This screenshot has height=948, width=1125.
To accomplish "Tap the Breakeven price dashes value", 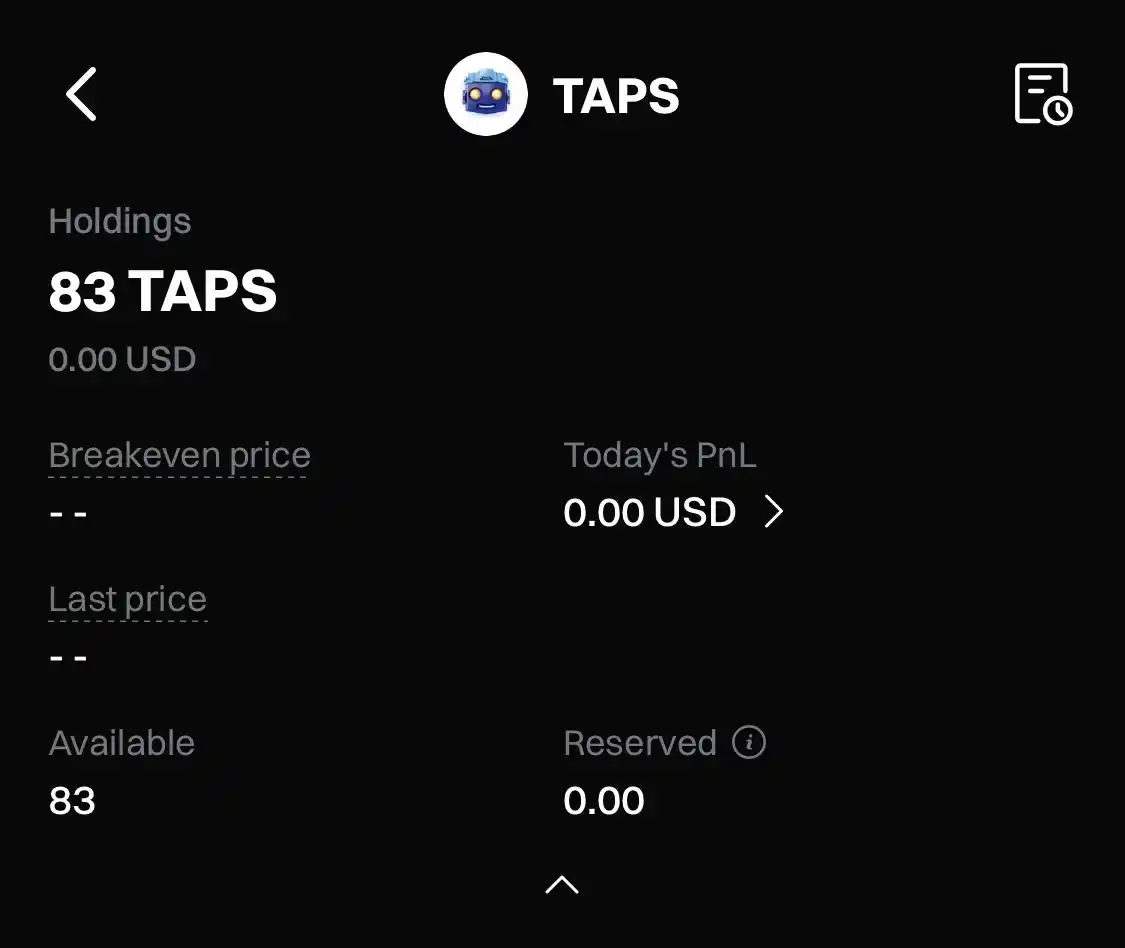I will 68,514.
